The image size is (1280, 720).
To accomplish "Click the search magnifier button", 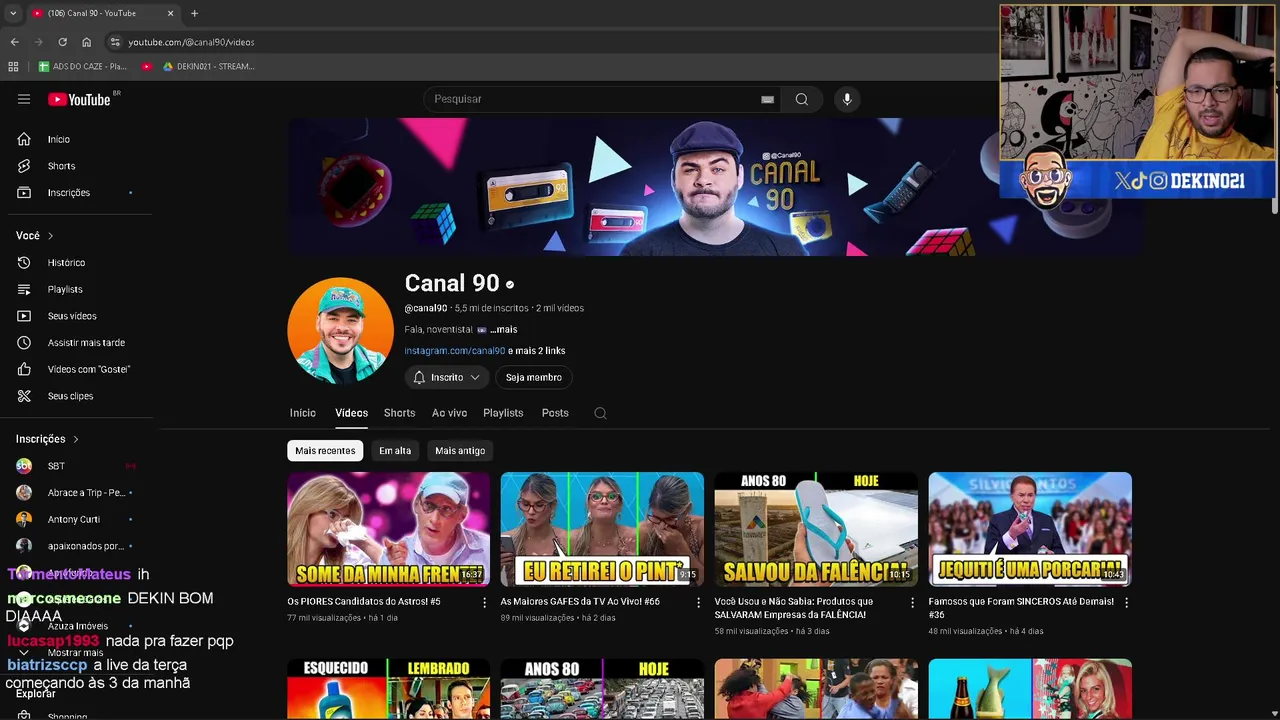I will pos(801,99).
